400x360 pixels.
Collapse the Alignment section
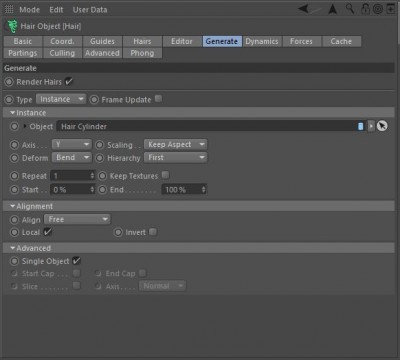point(13,206)
